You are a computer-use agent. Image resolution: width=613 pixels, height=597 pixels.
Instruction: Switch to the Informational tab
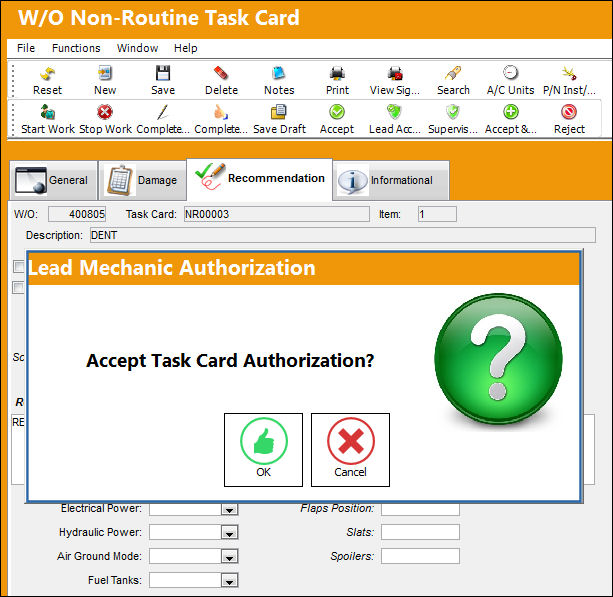pos(391,180)
